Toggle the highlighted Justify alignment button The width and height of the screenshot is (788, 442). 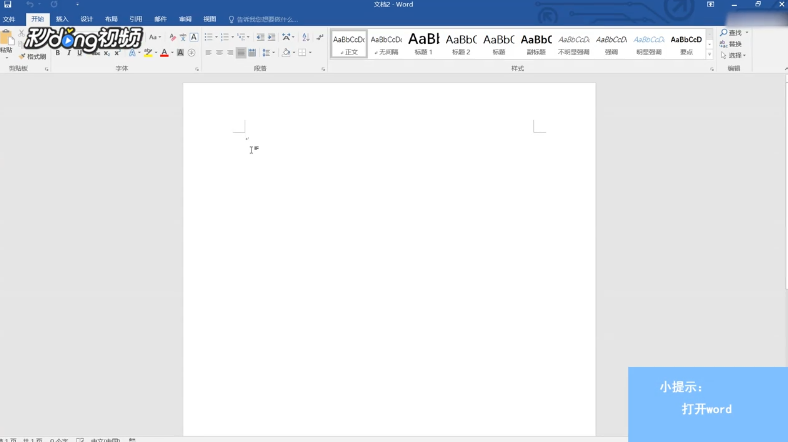(x=241, y=53)
